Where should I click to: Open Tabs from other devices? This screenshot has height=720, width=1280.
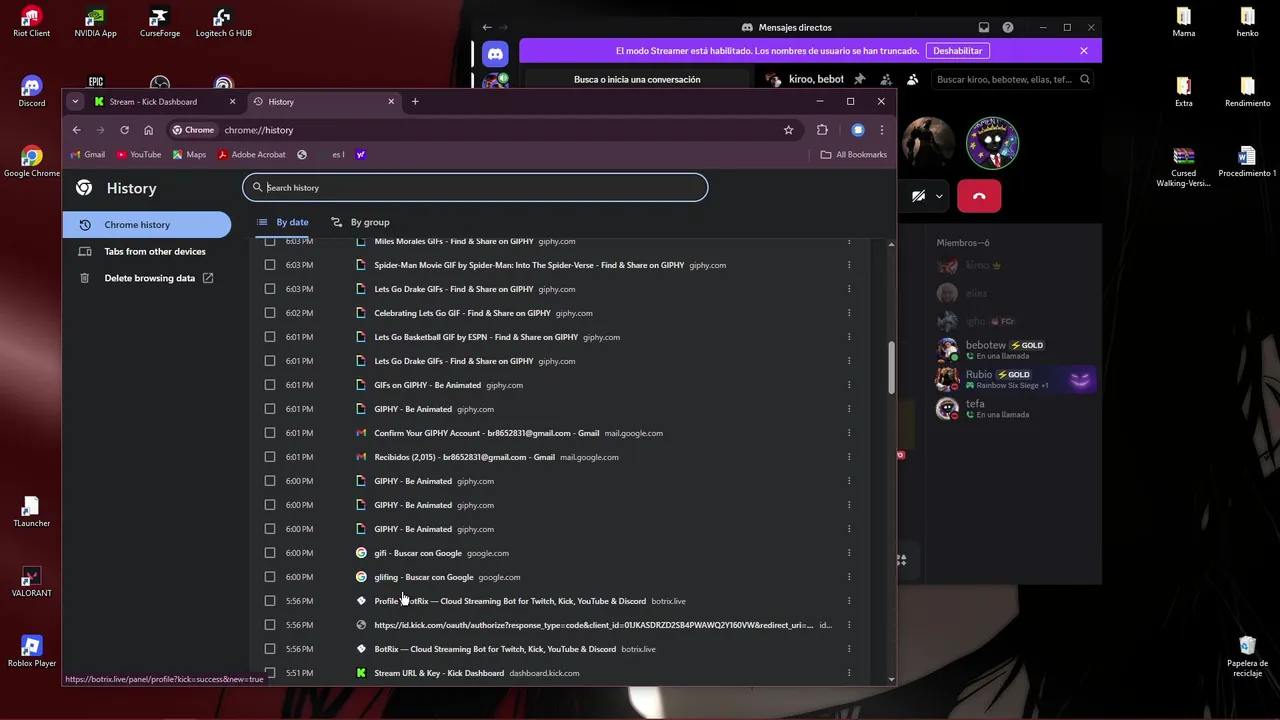coord(146,252)
